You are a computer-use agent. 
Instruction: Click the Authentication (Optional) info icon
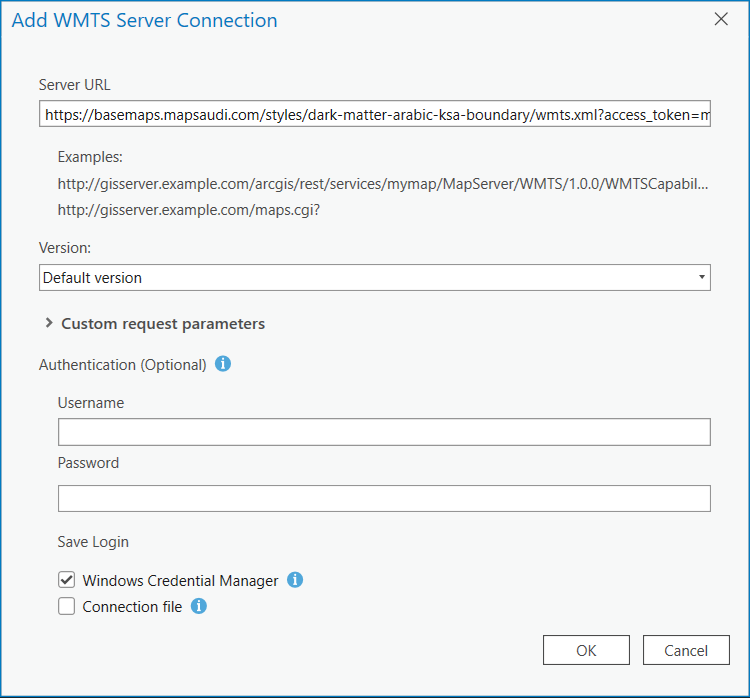coord(223,364)
